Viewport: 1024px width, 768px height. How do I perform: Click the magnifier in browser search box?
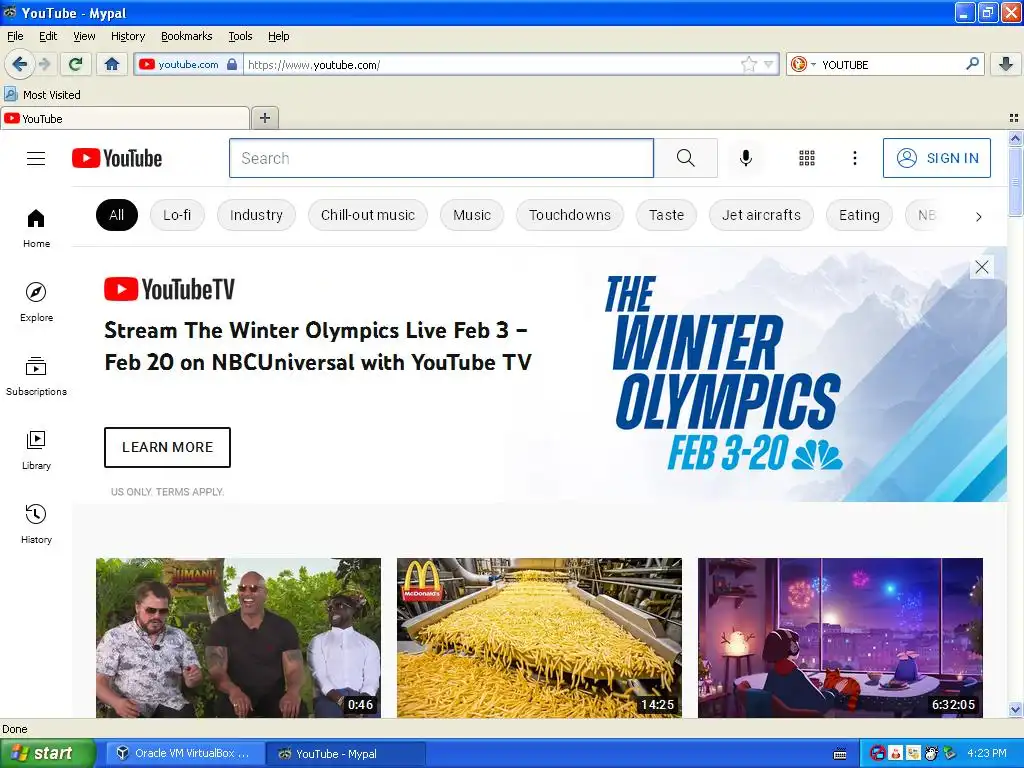[972, 64]
